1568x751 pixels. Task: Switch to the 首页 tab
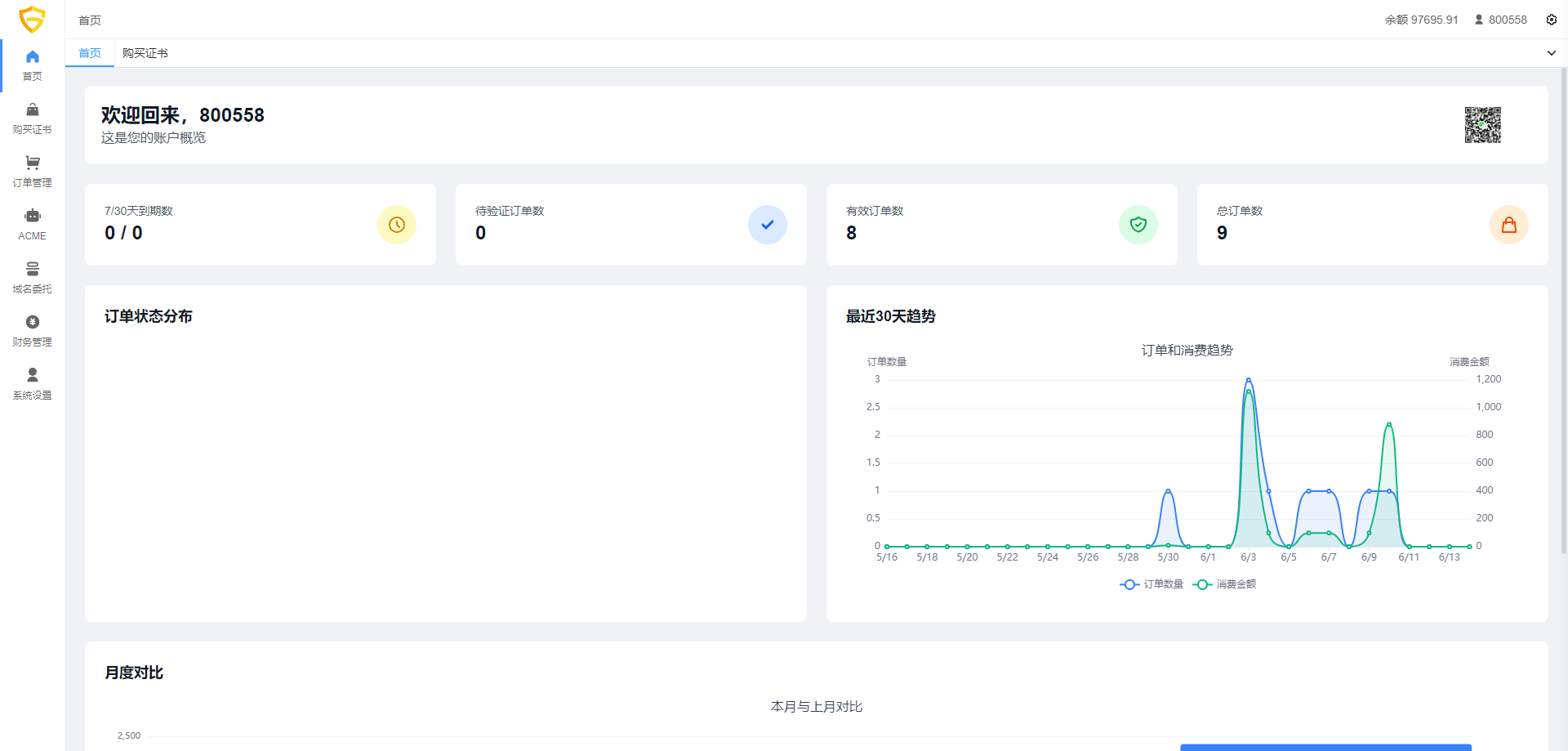point(90,53)
